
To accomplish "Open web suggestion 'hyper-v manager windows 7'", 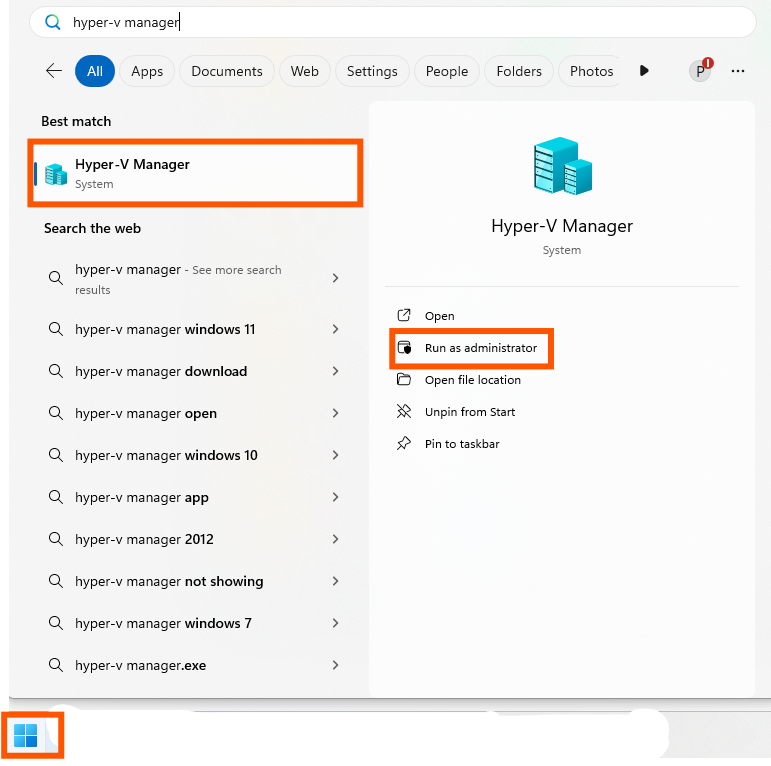I will click(x=195, y=623).
